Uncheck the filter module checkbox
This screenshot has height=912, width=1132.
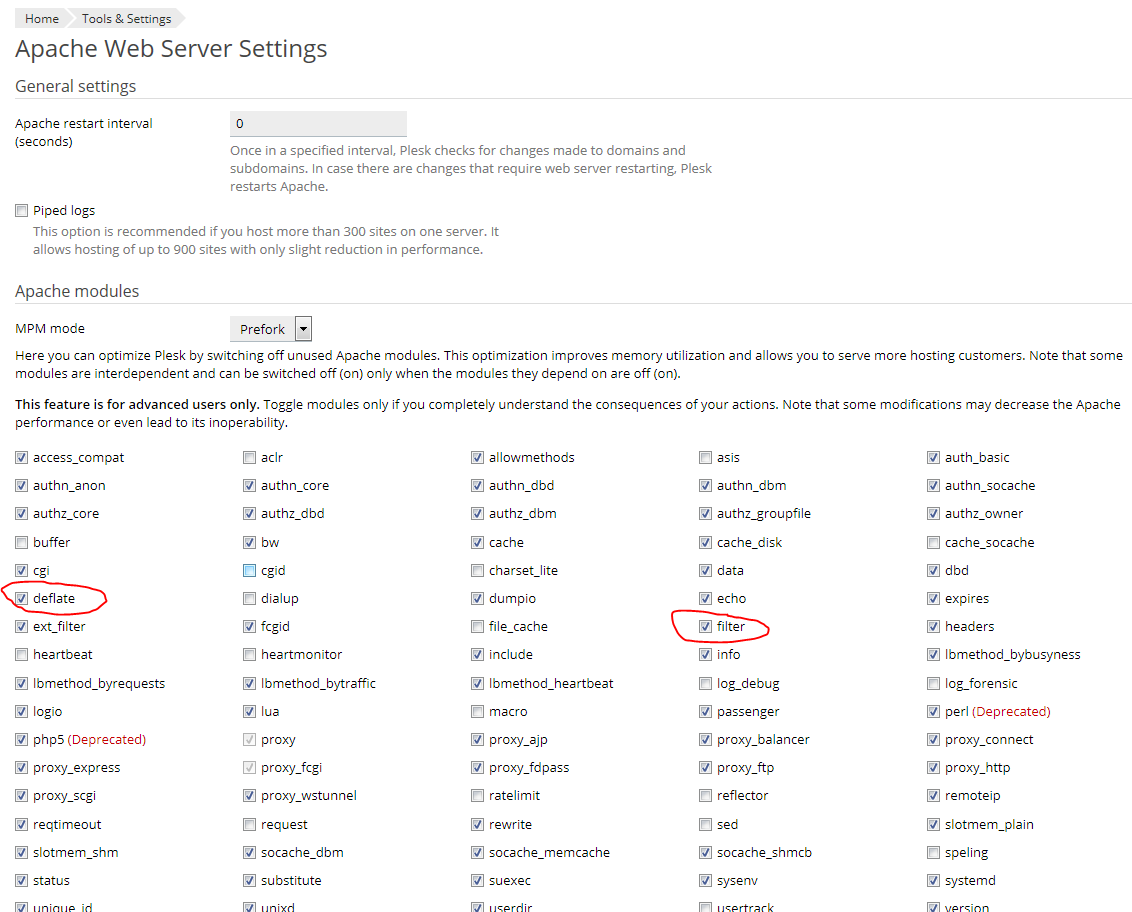point(706,627)
